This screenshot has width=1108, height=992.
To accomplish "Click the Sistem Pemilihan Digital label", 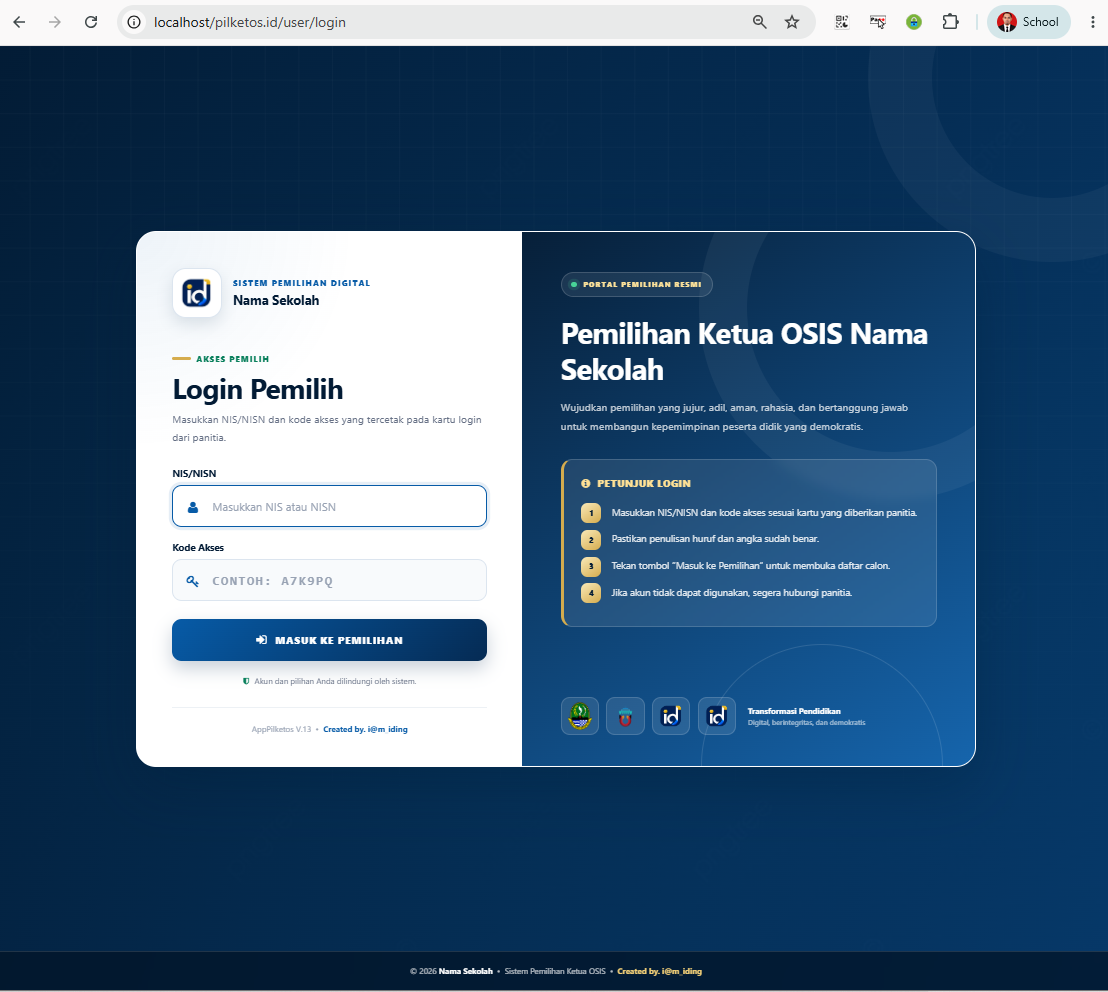I will pyautogui.click(x=302, y=283).
